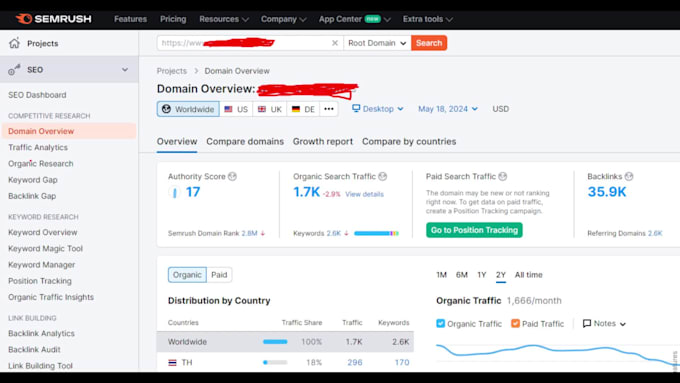Open SEO Dashboard in sidebar
This screenshot has height=383, width=680.
click(37, 95)
